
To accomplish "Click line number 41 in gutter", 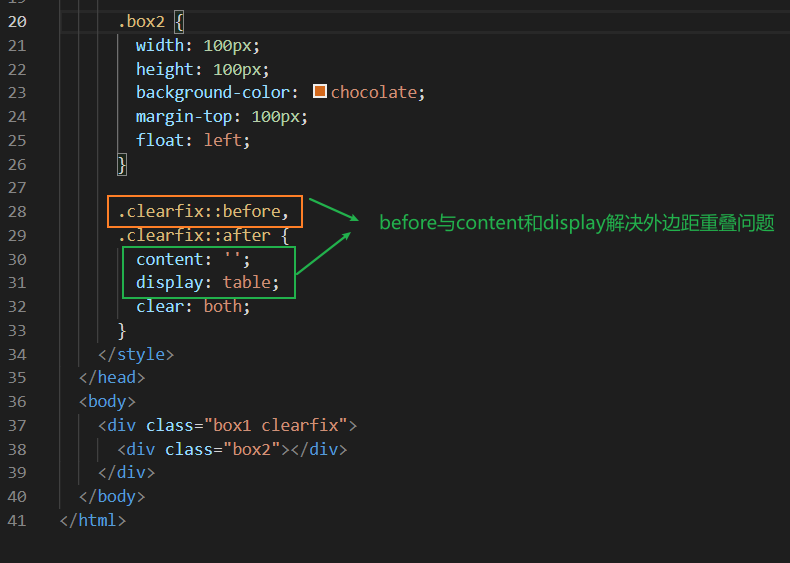I will click(17, 520).
